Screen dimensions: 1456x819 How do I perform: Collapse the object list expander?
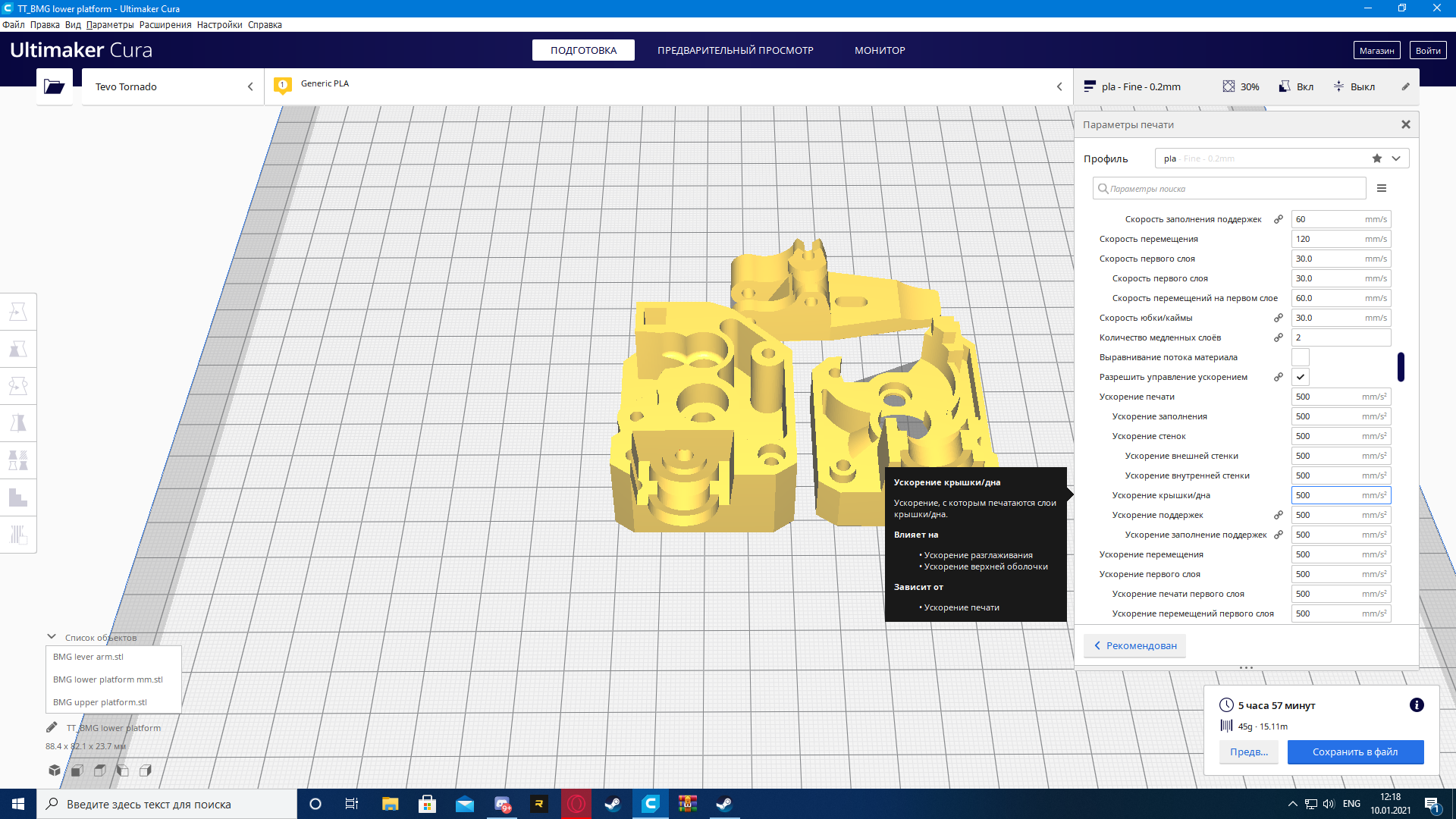[x=52, y=637]
